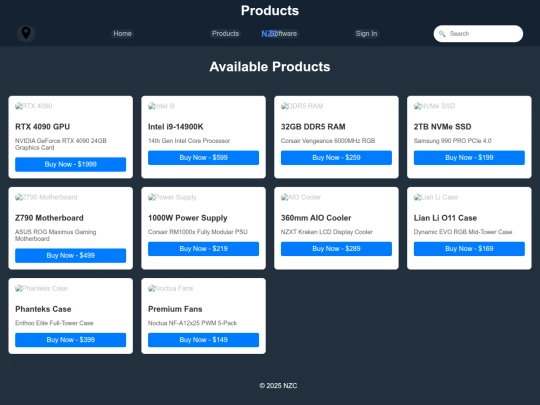Buy the Z790 Motherboard for $499

(x=71, y=256)
